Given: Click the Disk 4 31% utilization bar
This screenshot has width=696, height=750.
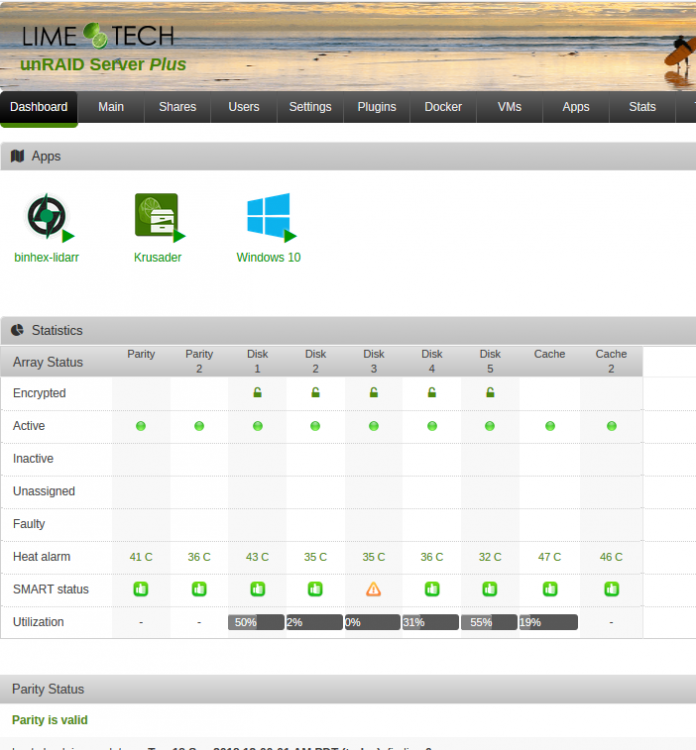Looking at the screenshot, I should coord(431,622).
